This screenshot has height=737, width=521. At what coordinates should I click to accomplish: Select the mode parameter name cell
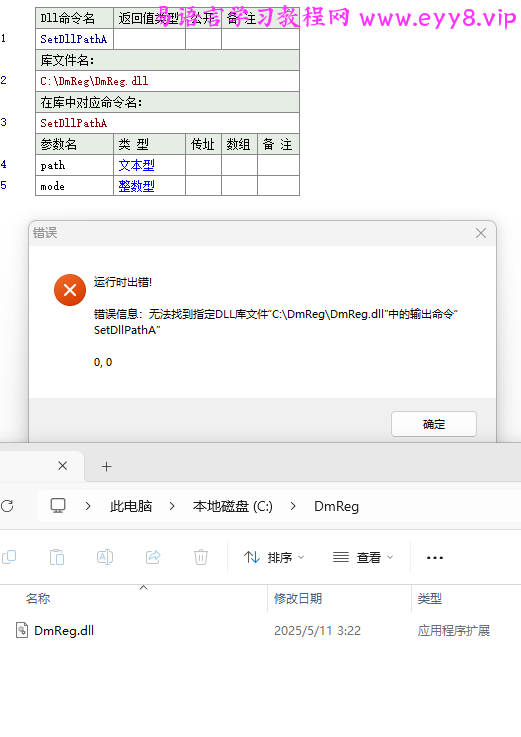74,186
